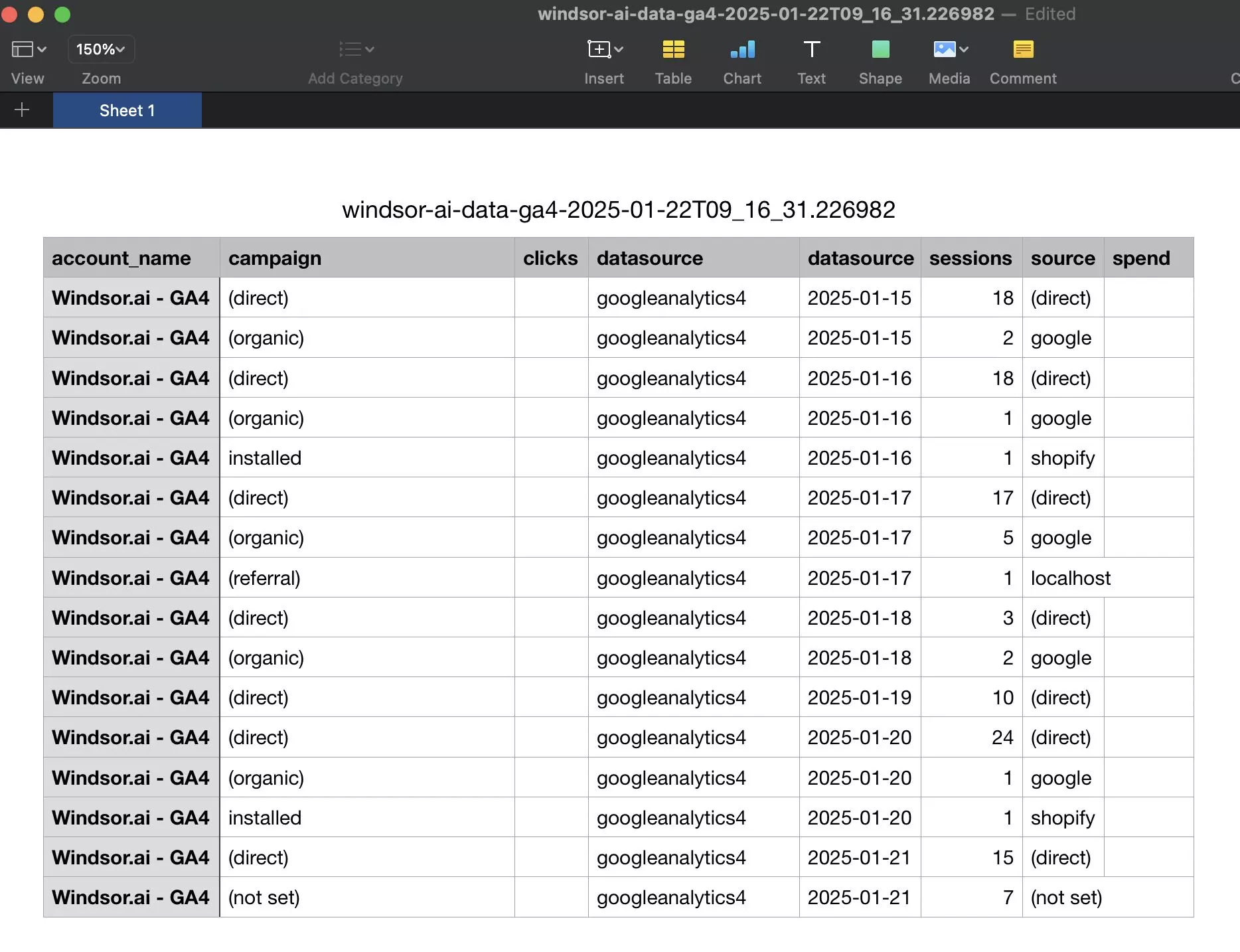Image resolution: width=1240 pixels, height=952 pixels.
Task: Select the source cell reading (not set)
Action: click(x=1067, y=897)
